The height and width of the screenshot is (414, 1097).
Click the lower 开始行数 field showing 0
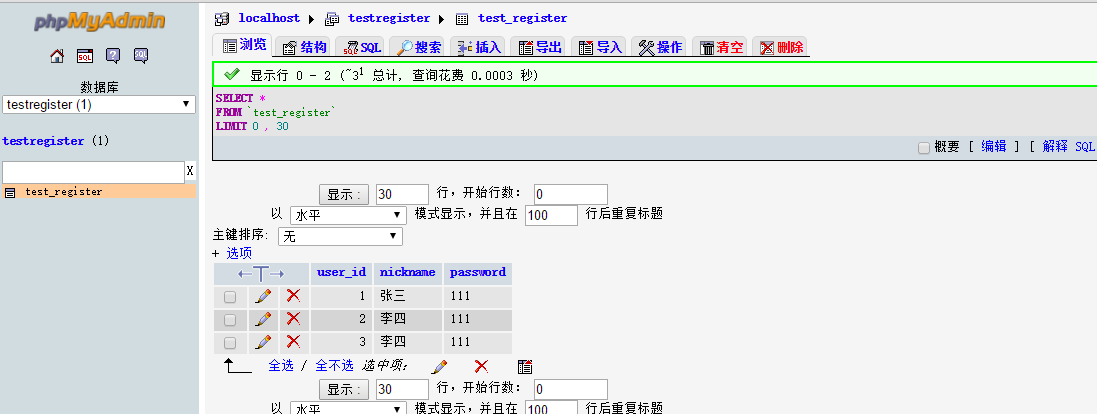coord(571,390)
